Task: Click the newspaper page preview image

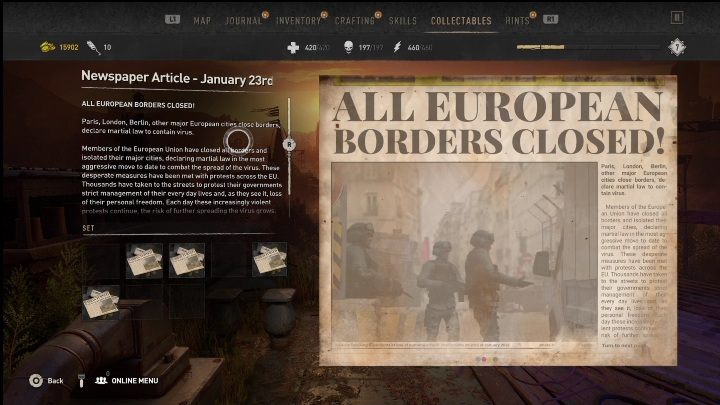Action: [498, 220]
